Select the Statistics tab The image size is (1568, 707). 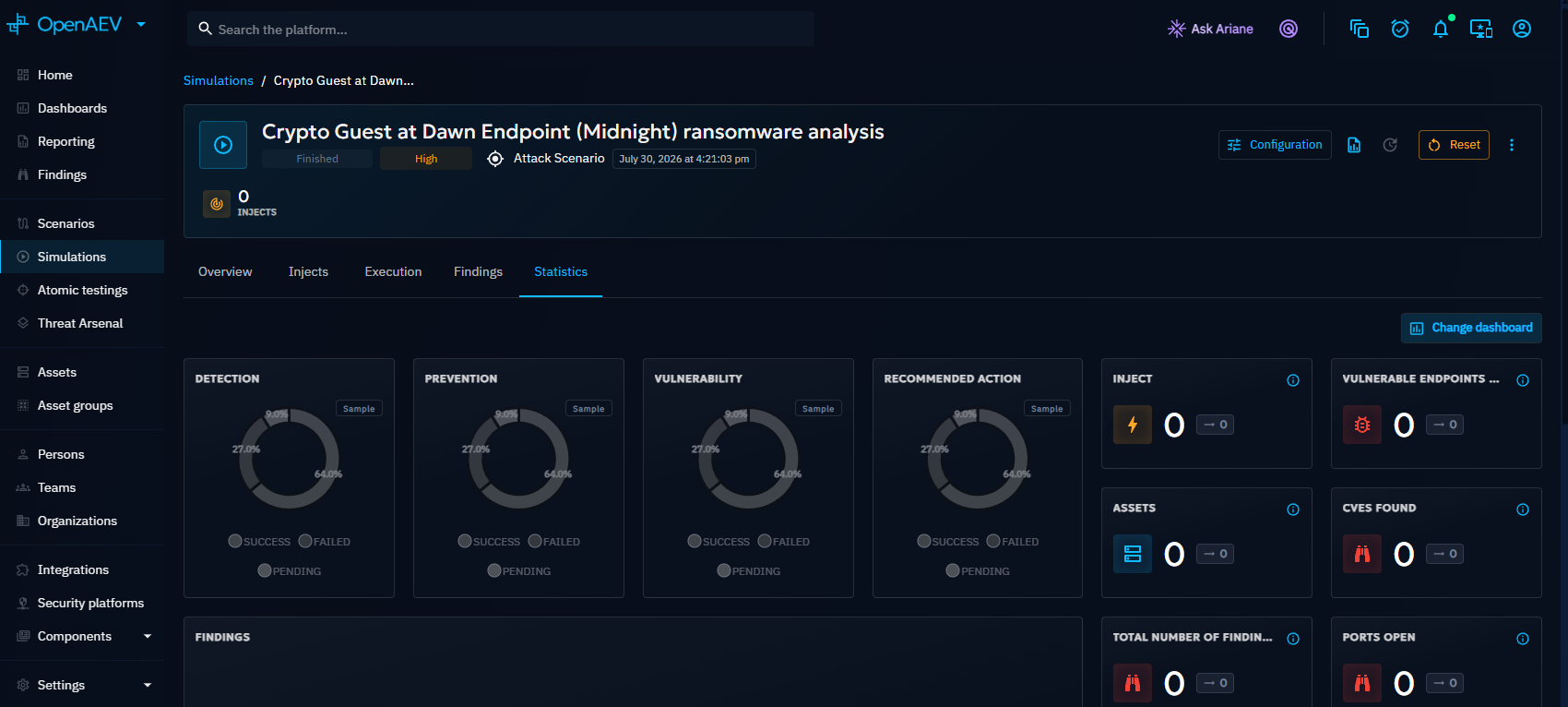click(561, 272)
